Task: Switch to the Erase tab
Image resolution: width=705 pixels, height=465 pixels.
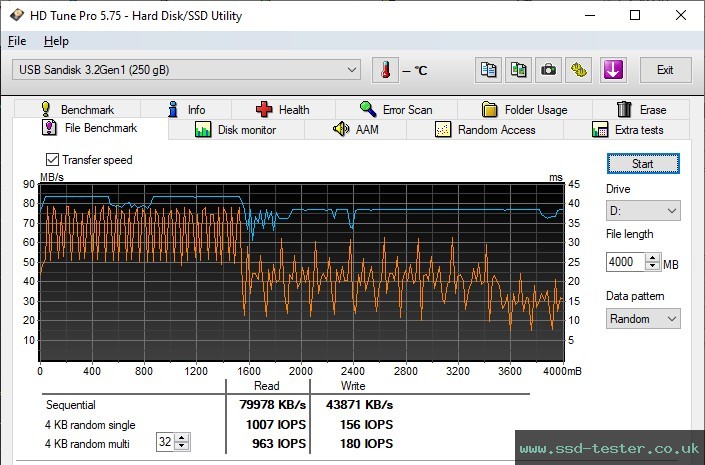Action: click(641, 110)
